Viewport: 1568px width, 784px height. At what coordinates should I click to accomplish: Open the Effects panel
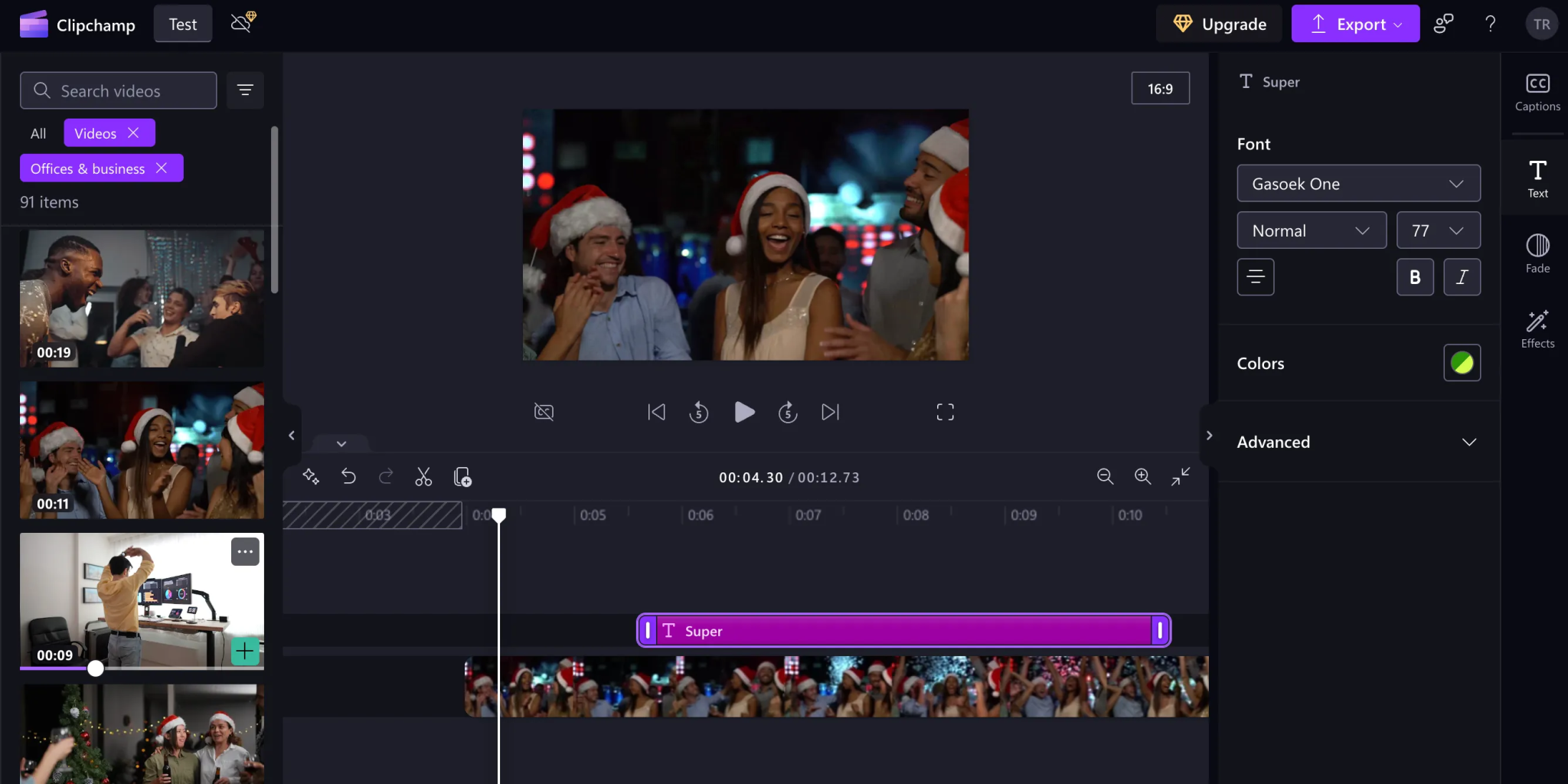1537,328
